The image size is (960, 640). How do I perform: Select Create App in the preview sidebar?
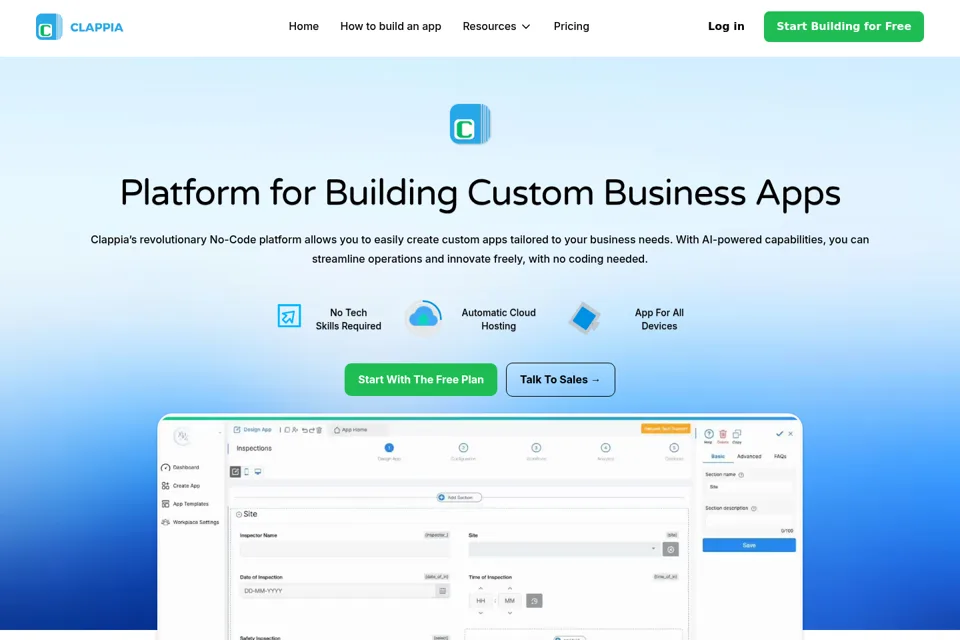[x=181, y=486]
